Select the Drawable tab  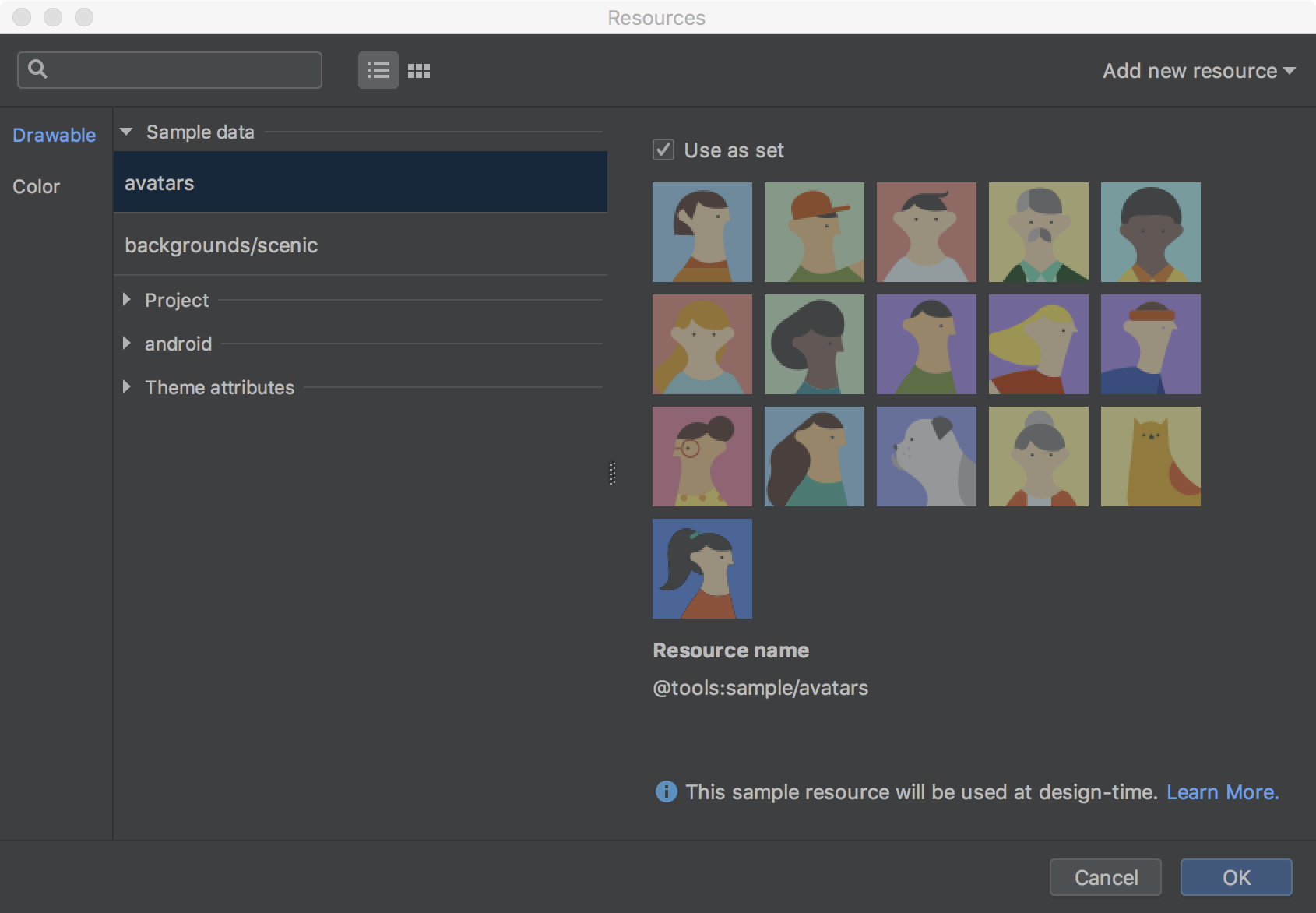point(54,135)
